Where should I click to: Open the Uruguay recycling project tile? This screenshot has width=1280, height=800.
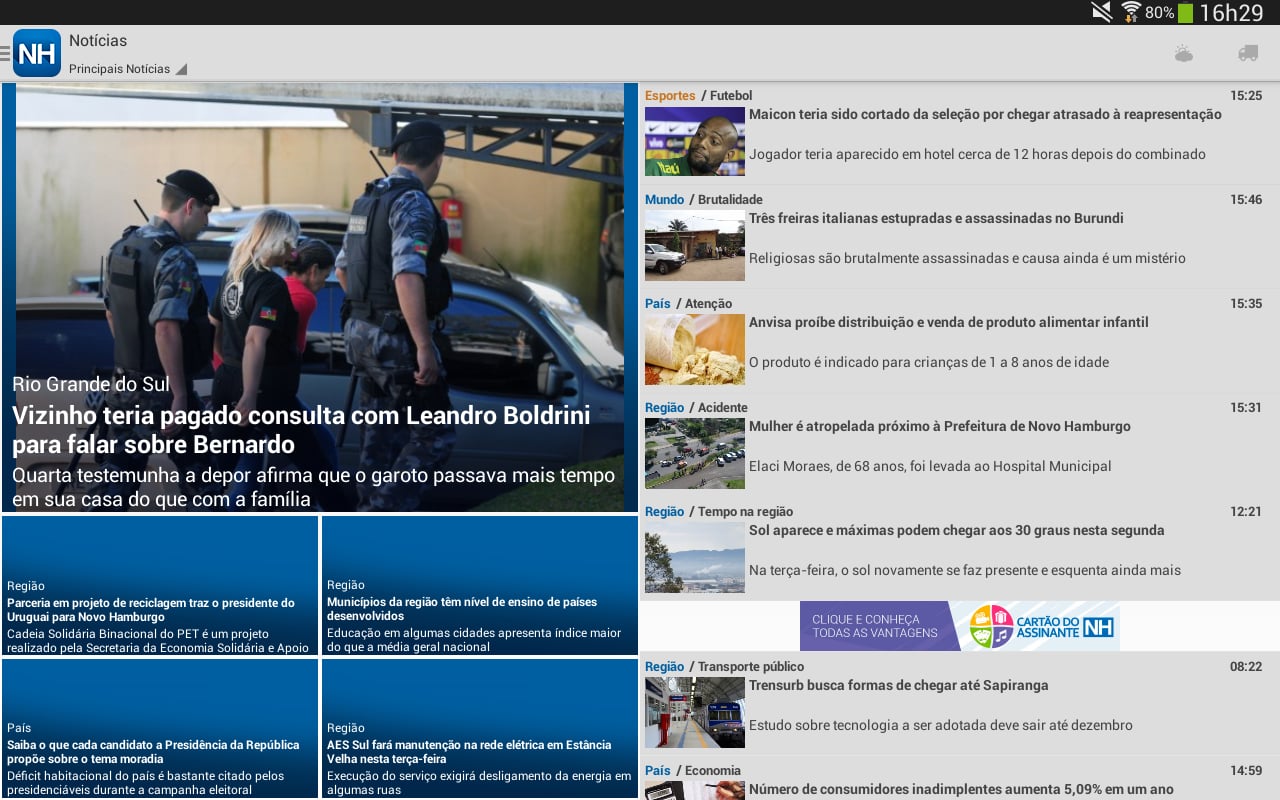point(160,586)
